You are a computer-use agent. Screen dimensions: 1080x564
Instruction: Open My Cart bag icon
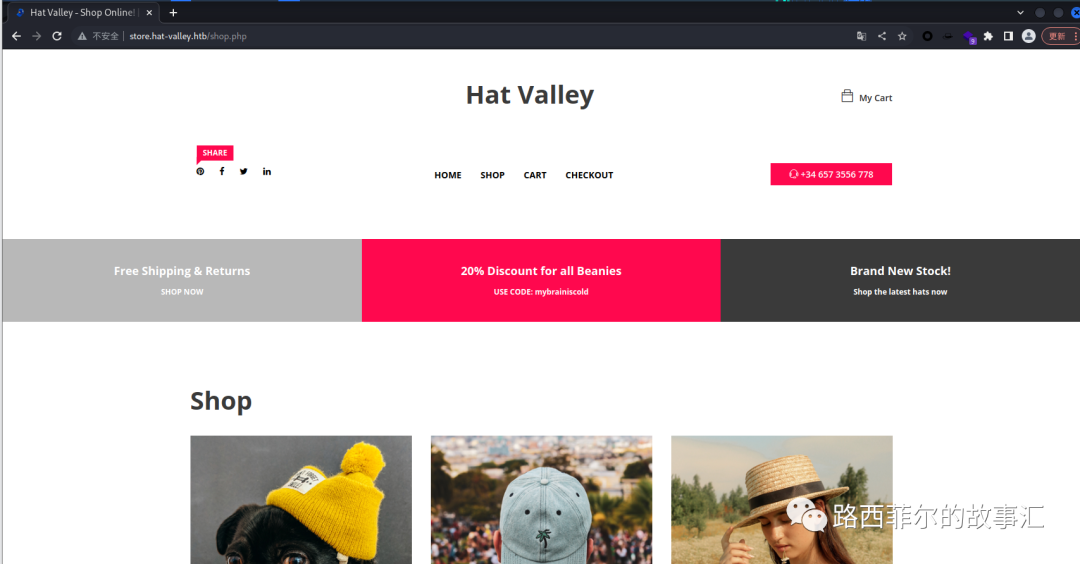[847, 96]
